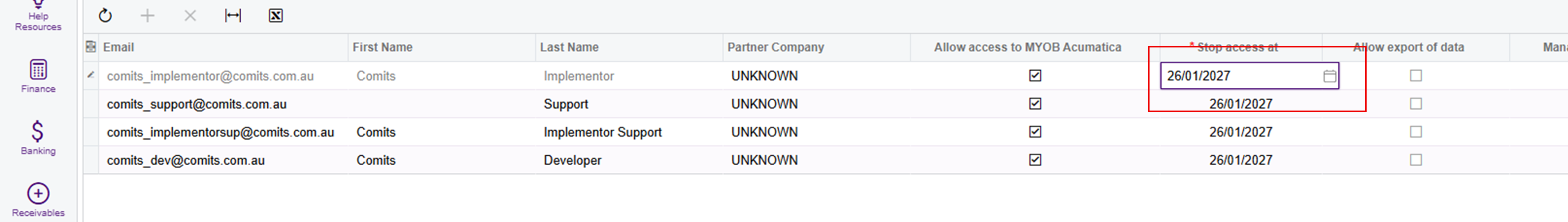Check Allow export of data for comits_implementor
1568x222 pixels.
(1416, 76)
